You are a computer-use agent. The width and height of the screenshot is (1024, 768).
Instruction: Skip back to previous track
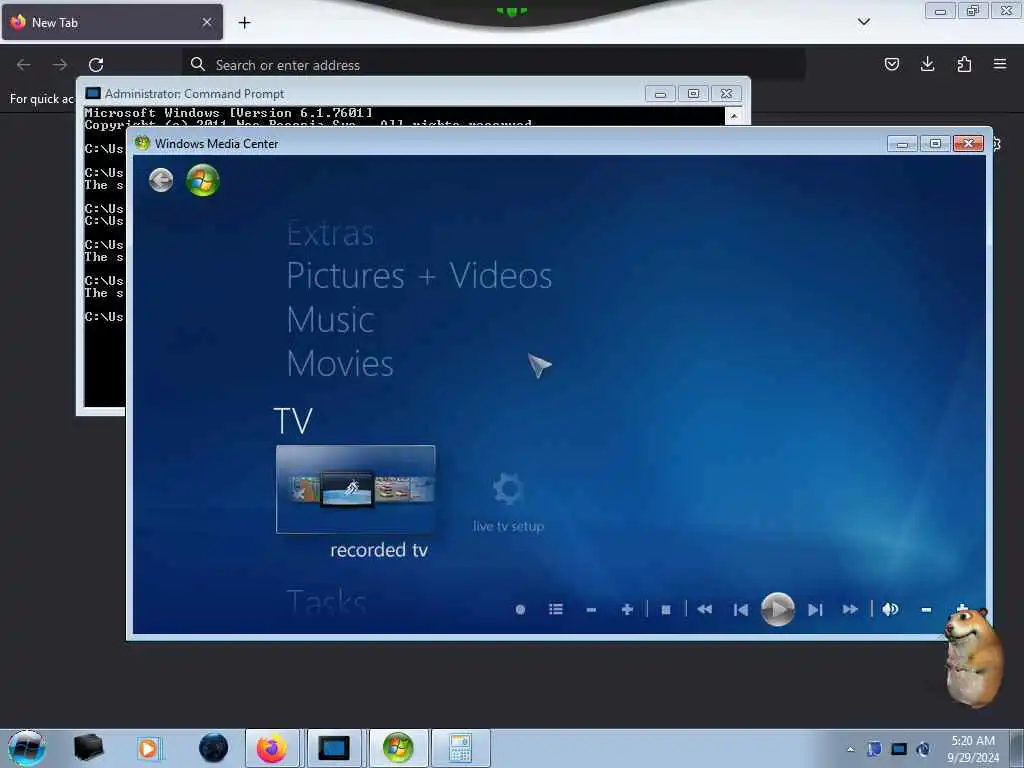(741, 609)
